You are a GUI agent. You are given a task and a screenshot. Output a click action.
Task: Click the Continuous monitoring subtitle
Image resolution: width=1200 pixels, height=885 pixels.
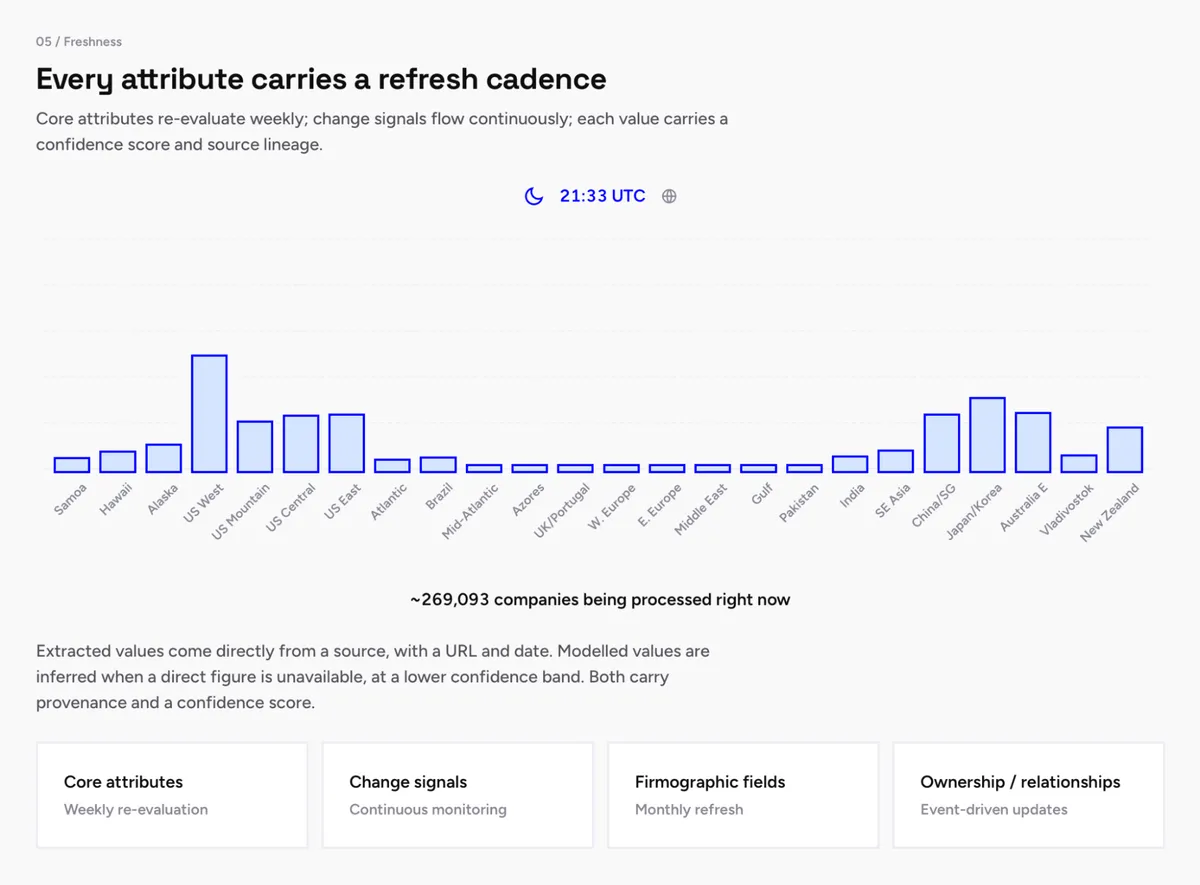(428, 809)
